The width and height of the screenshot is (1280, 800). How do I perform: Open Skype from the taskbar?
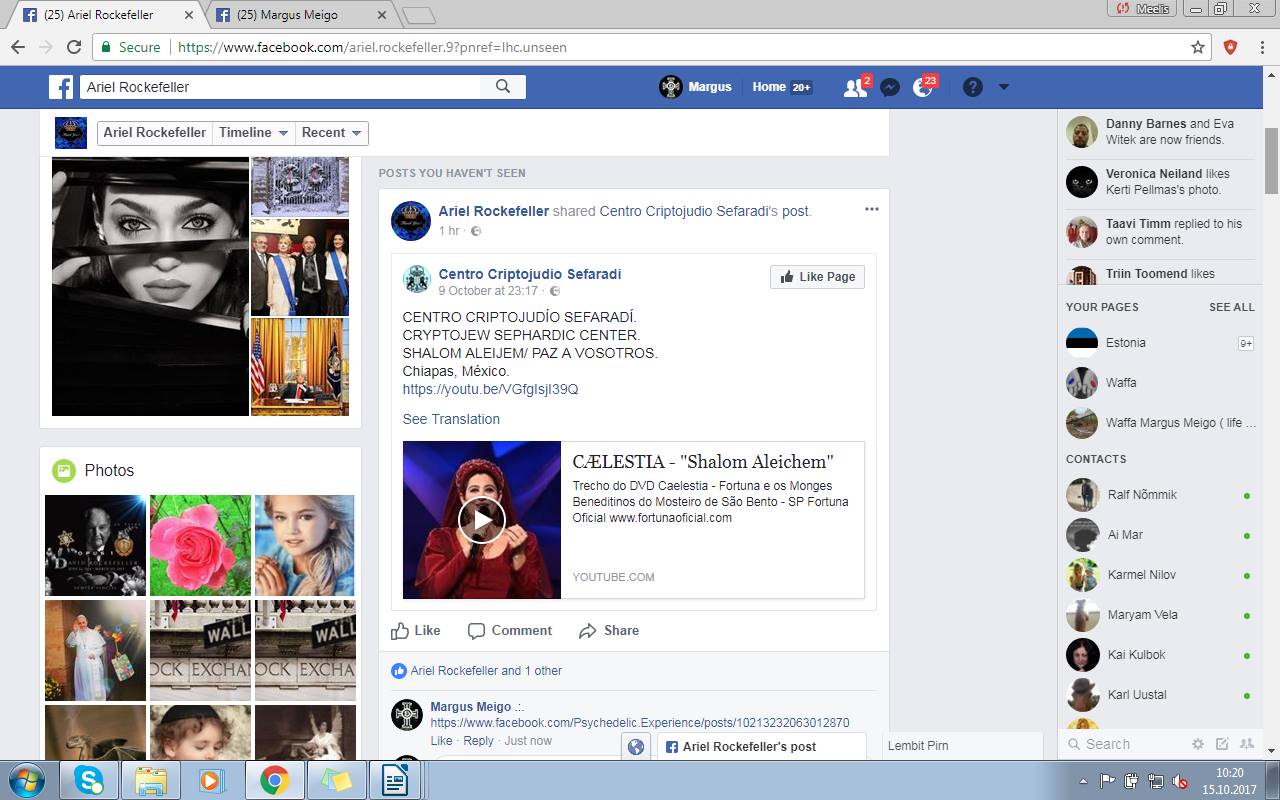(88, 780)
